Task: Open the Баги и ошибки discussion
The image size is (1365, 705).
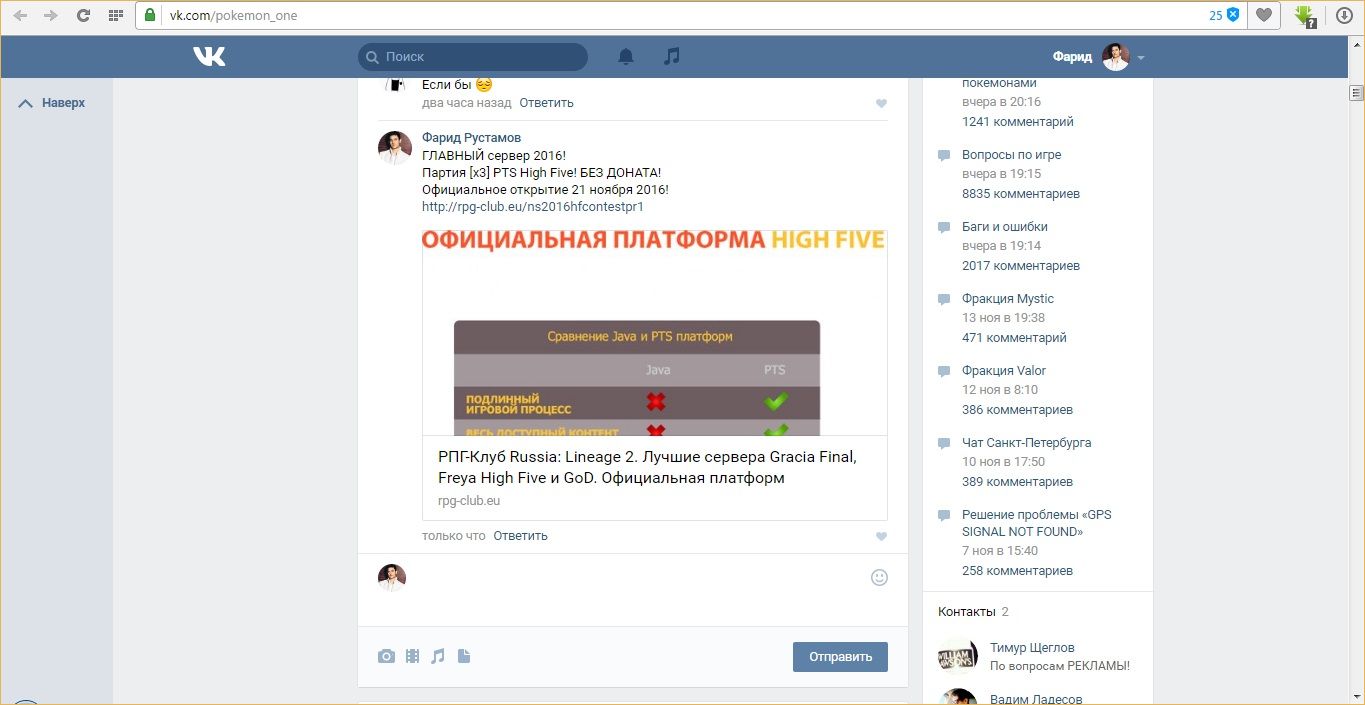Action: click(x=1004, y=227)
